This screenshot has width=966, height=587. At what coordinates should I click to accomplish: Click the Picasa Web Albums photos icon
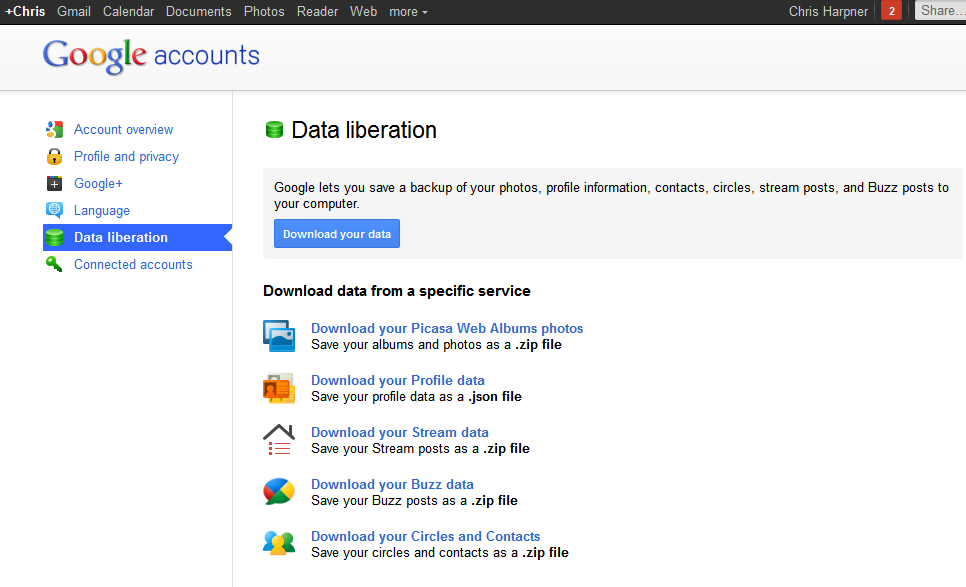tap(279, 336)
